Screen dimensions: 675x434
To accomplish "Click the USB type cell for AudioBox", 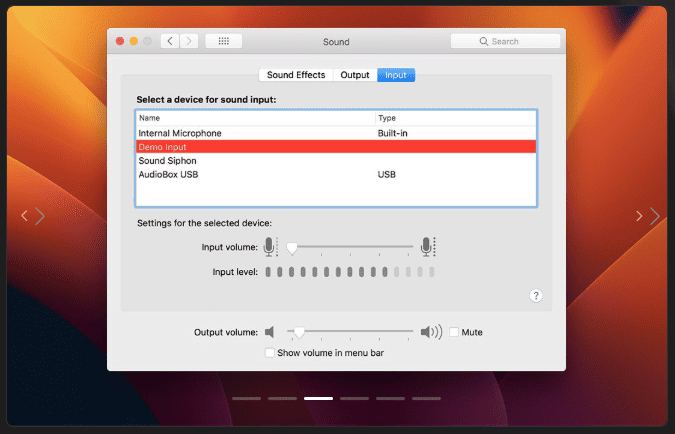I will click(387, 174).
